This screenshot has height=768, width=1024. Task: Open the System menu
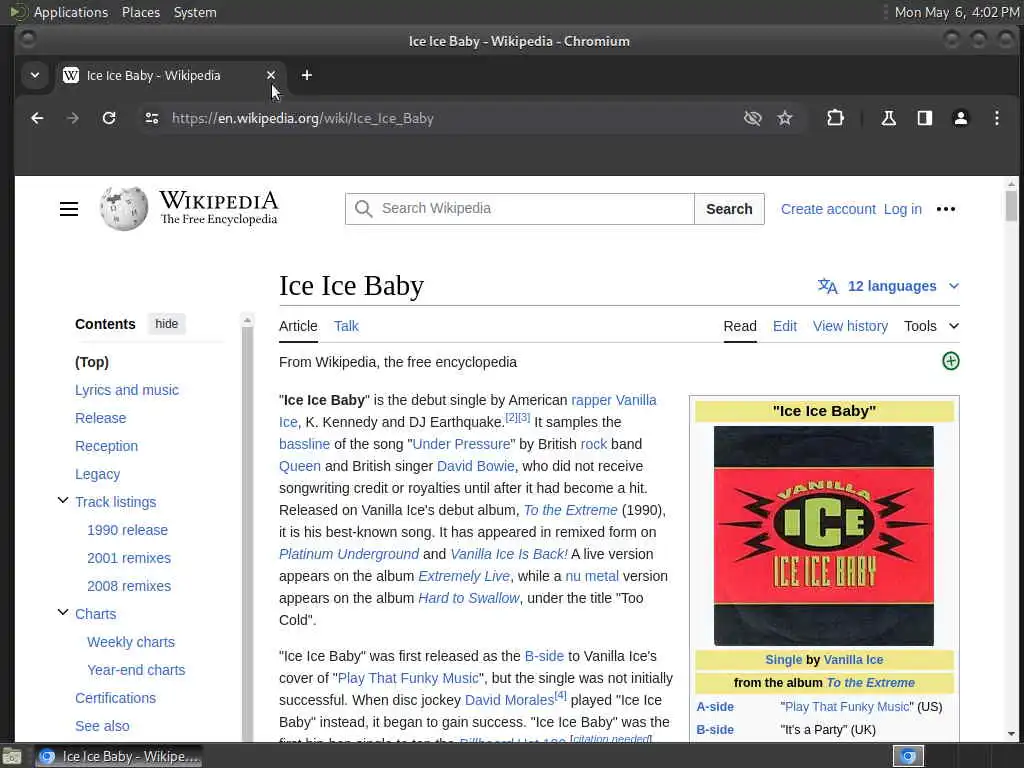(x=195, y=12)
